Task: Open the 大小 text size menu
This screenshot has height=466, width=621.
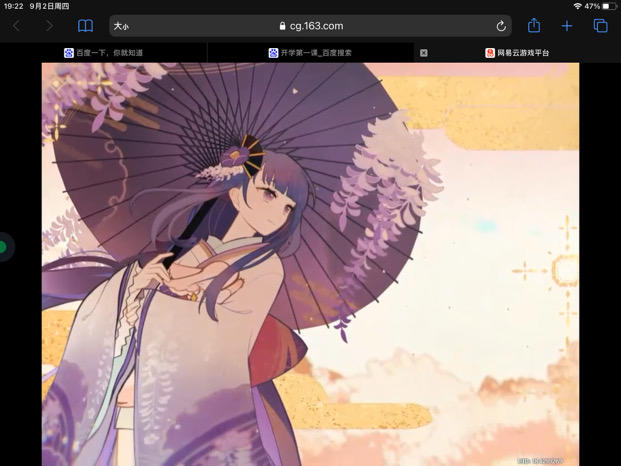Action: point(121,26)
